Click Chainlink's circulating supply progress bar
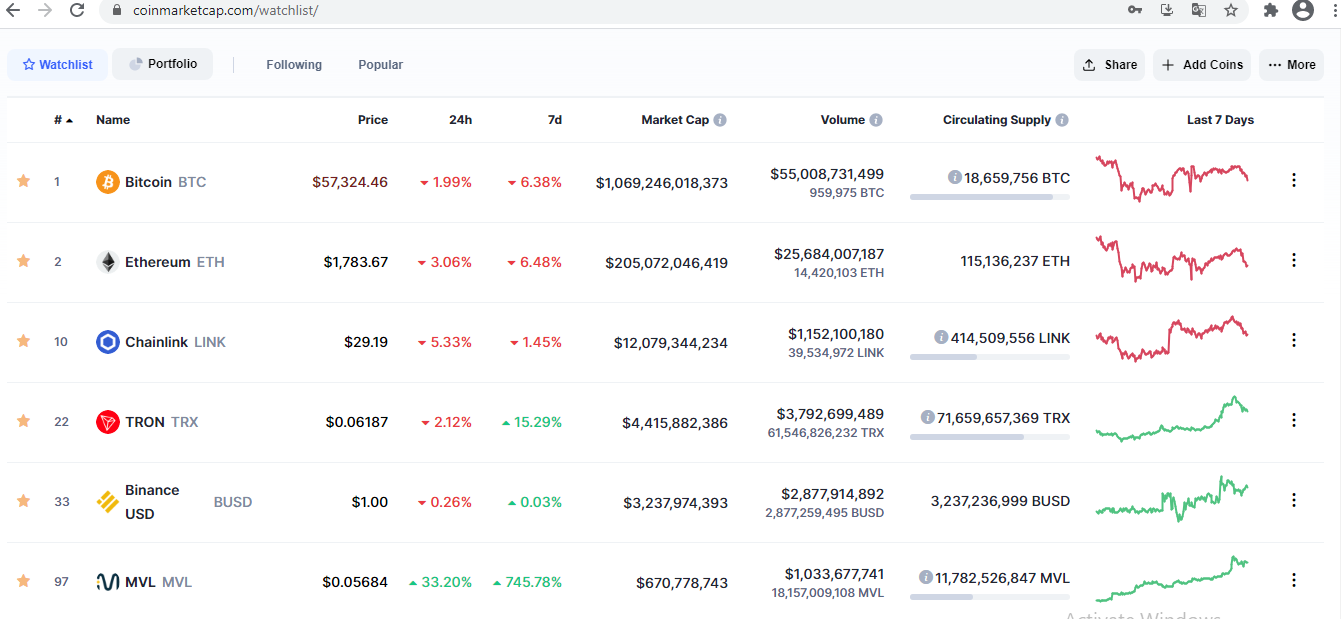The height and width of the screenshot is (619, 1341). click(990, 357)
